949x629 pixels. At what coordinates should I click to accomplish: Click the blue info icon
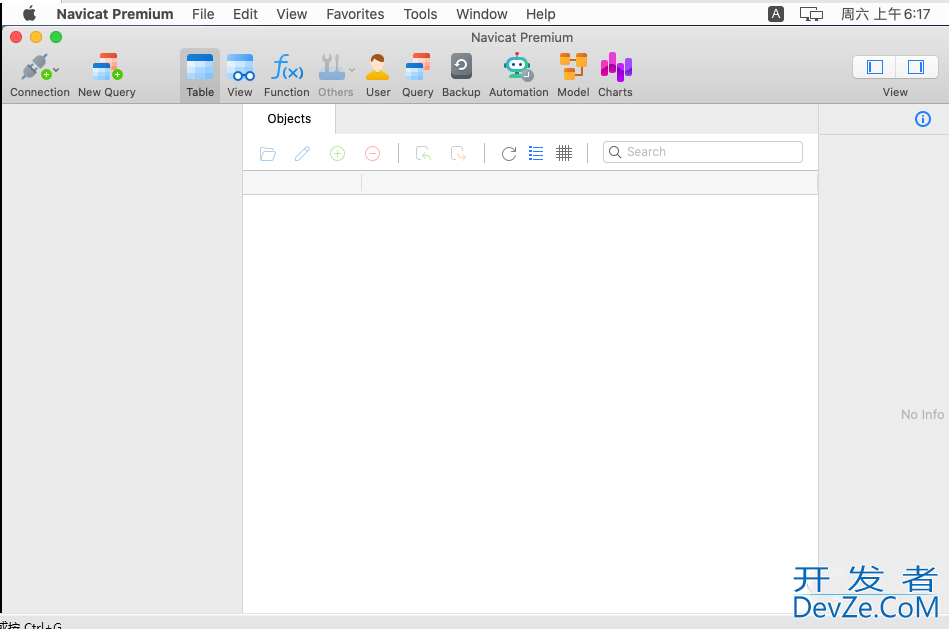(923, 119)
